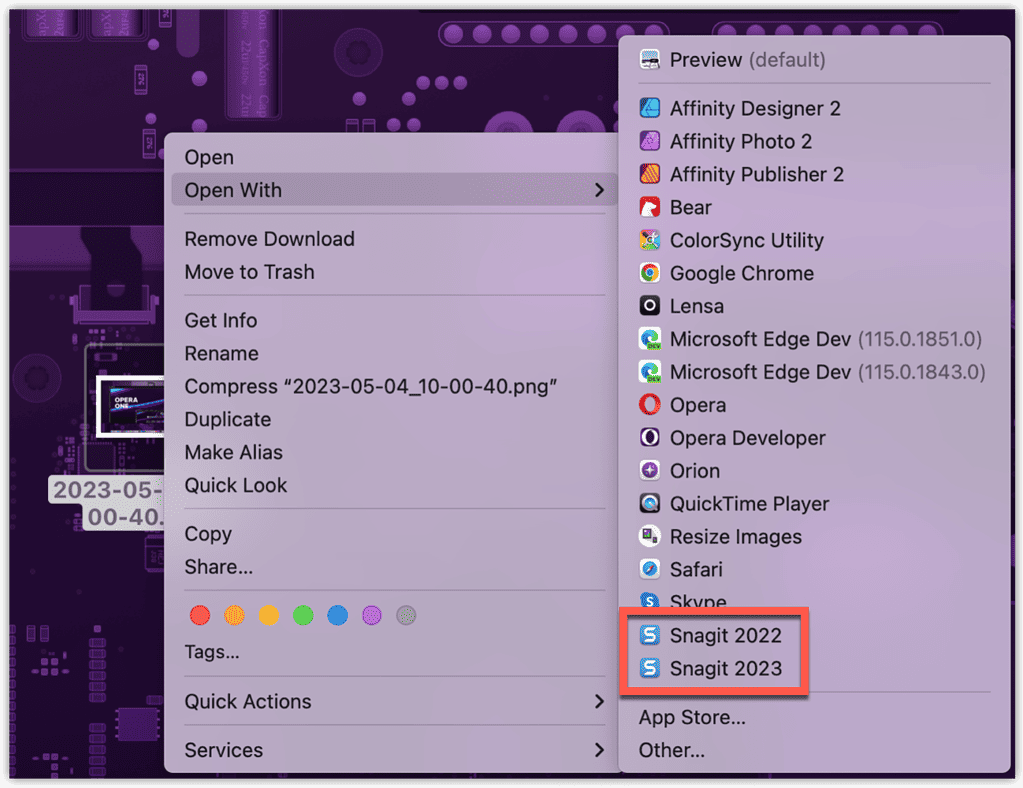
Task: Click Microsoft Edge Dev 115.0.1851.0 icon
Action: coord(650,339)
